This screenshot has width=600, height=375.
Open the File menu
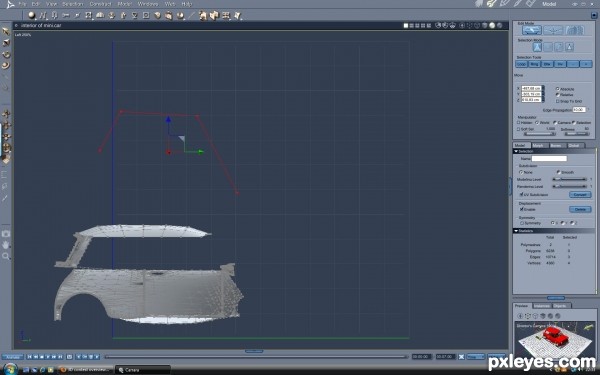(x=23, y=4)
